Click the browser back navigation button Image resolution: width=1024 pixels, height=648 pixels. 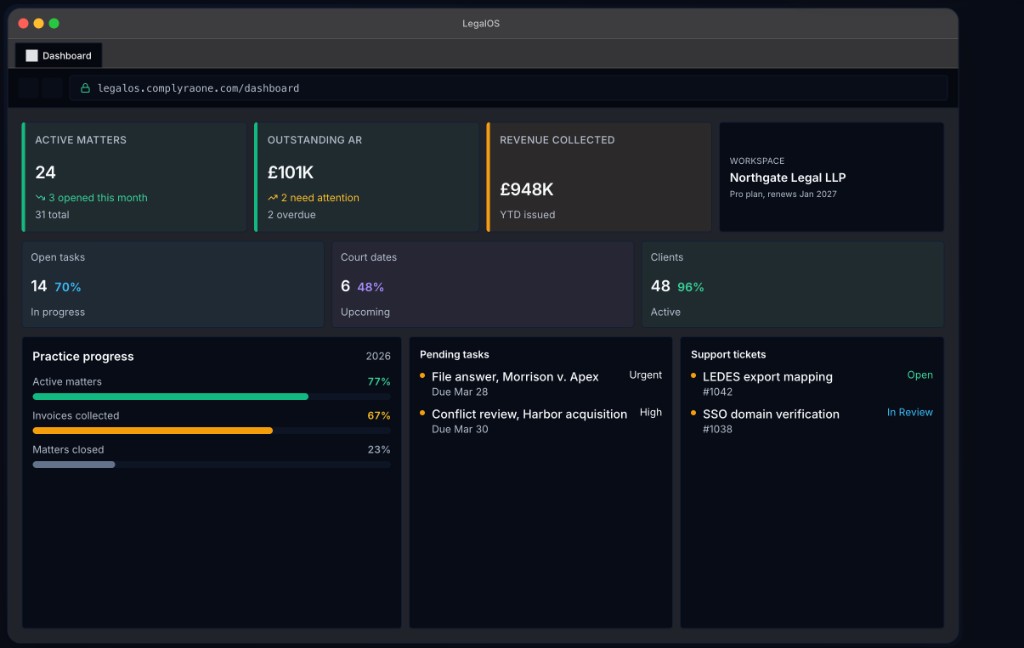point(28,88)
